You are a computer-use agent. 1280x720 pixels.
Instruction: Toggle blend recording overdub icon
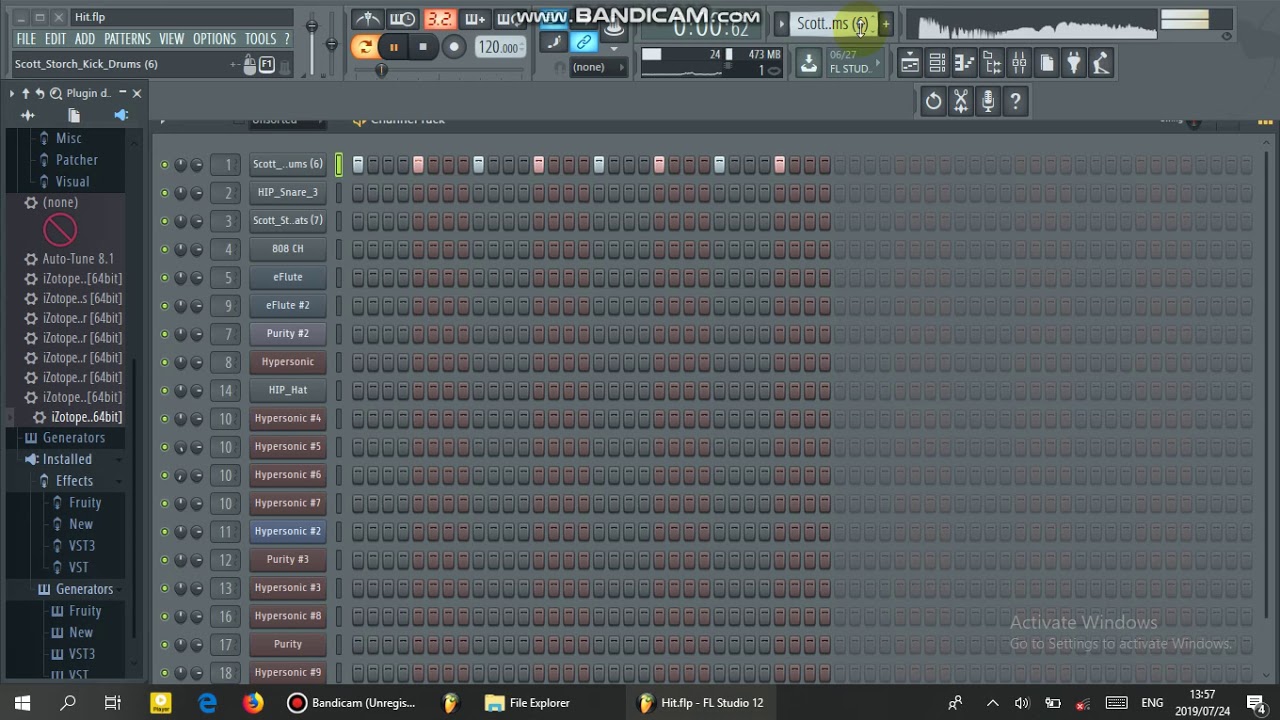point(474,20)
